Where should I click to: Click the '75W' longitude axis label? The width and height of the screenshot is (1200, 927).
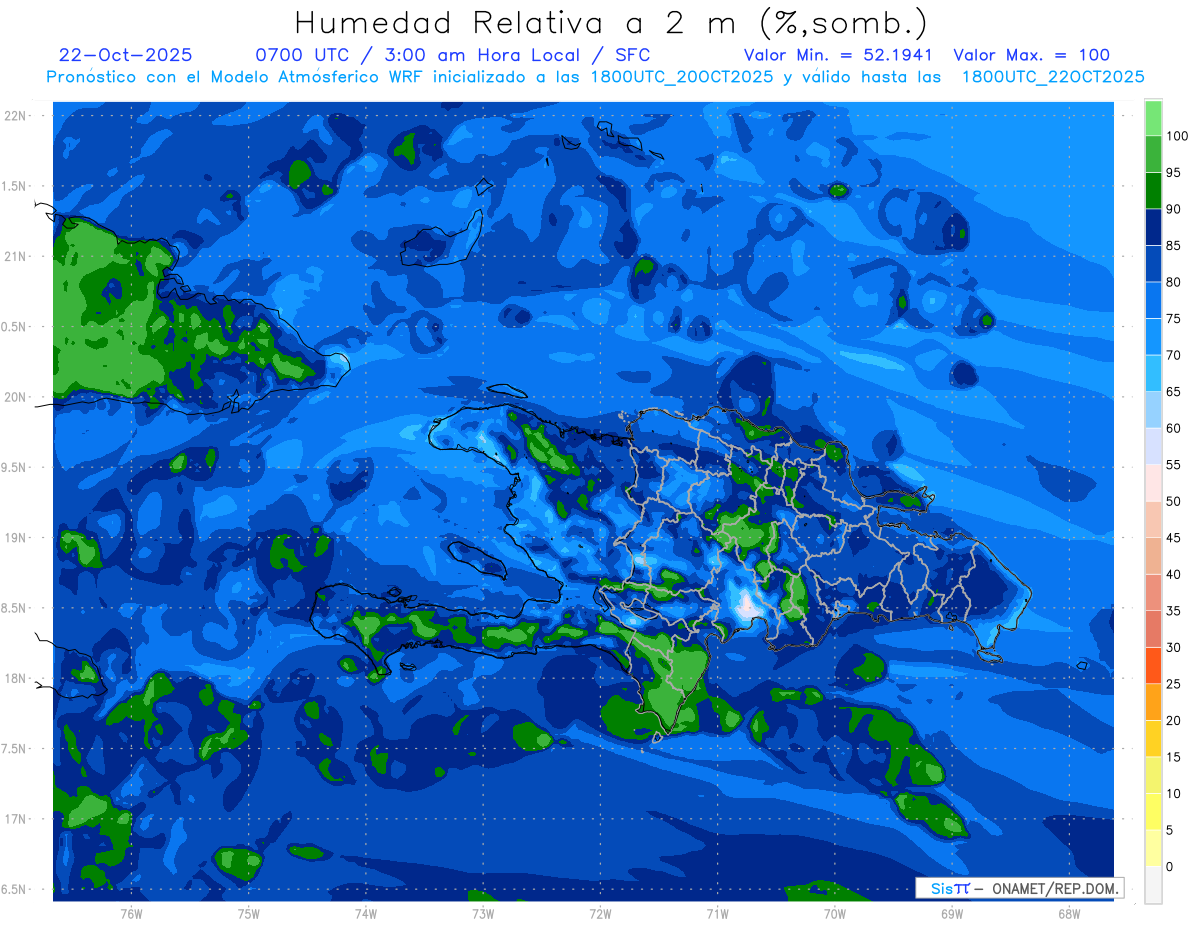249,914
